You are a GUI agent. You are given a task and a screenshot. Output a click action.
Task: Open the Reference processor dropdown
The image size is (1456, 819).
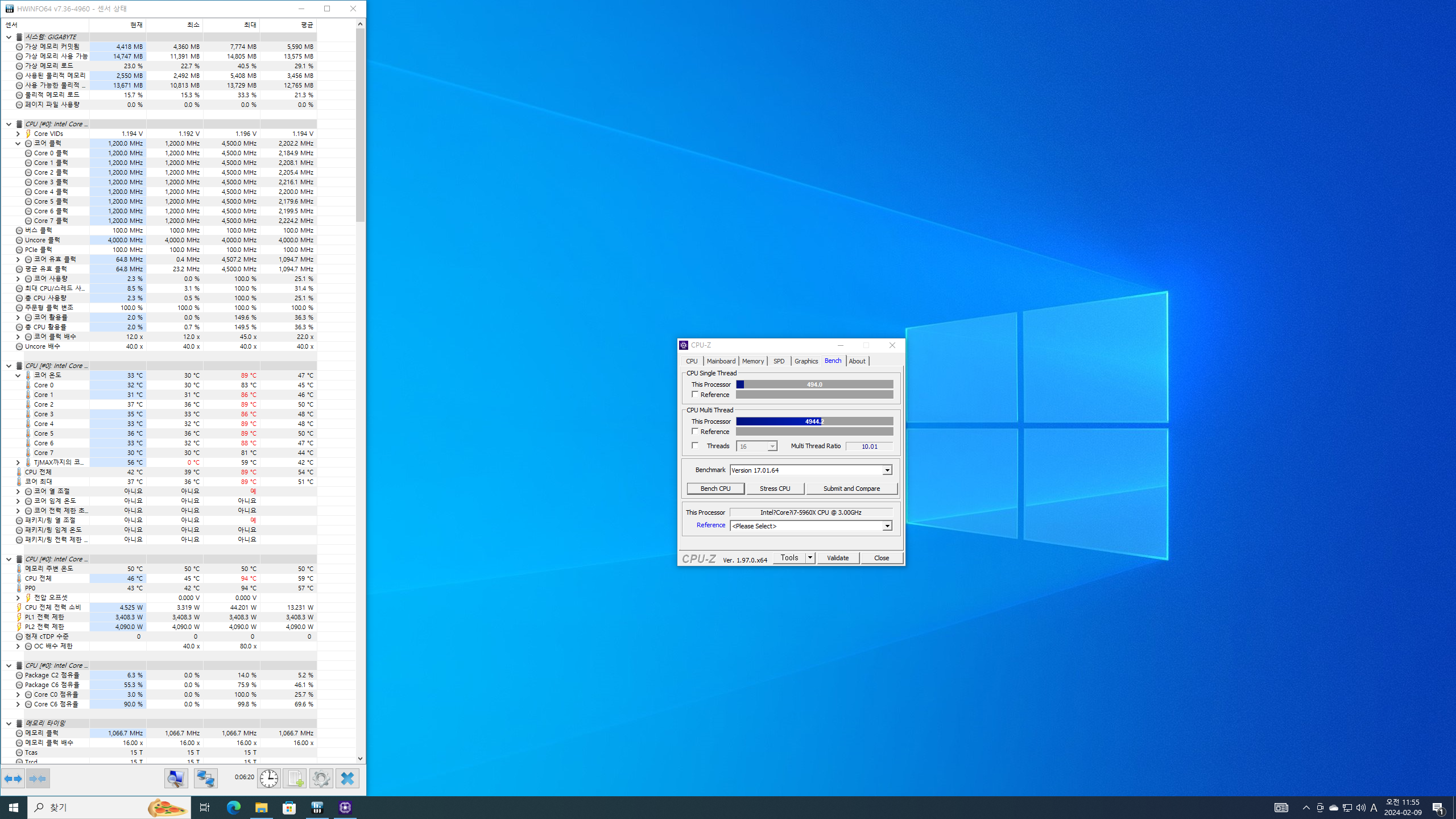(887, 526)
